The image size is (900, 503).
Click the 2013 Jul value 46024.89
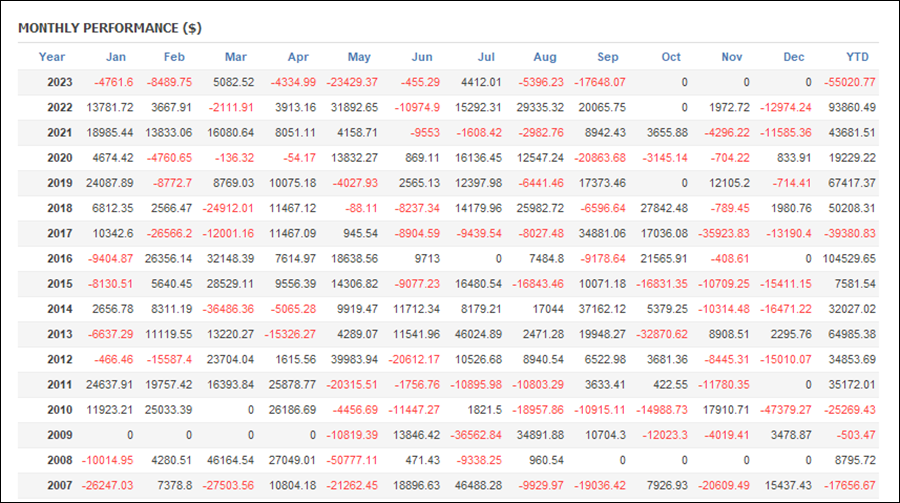point(478,334)
